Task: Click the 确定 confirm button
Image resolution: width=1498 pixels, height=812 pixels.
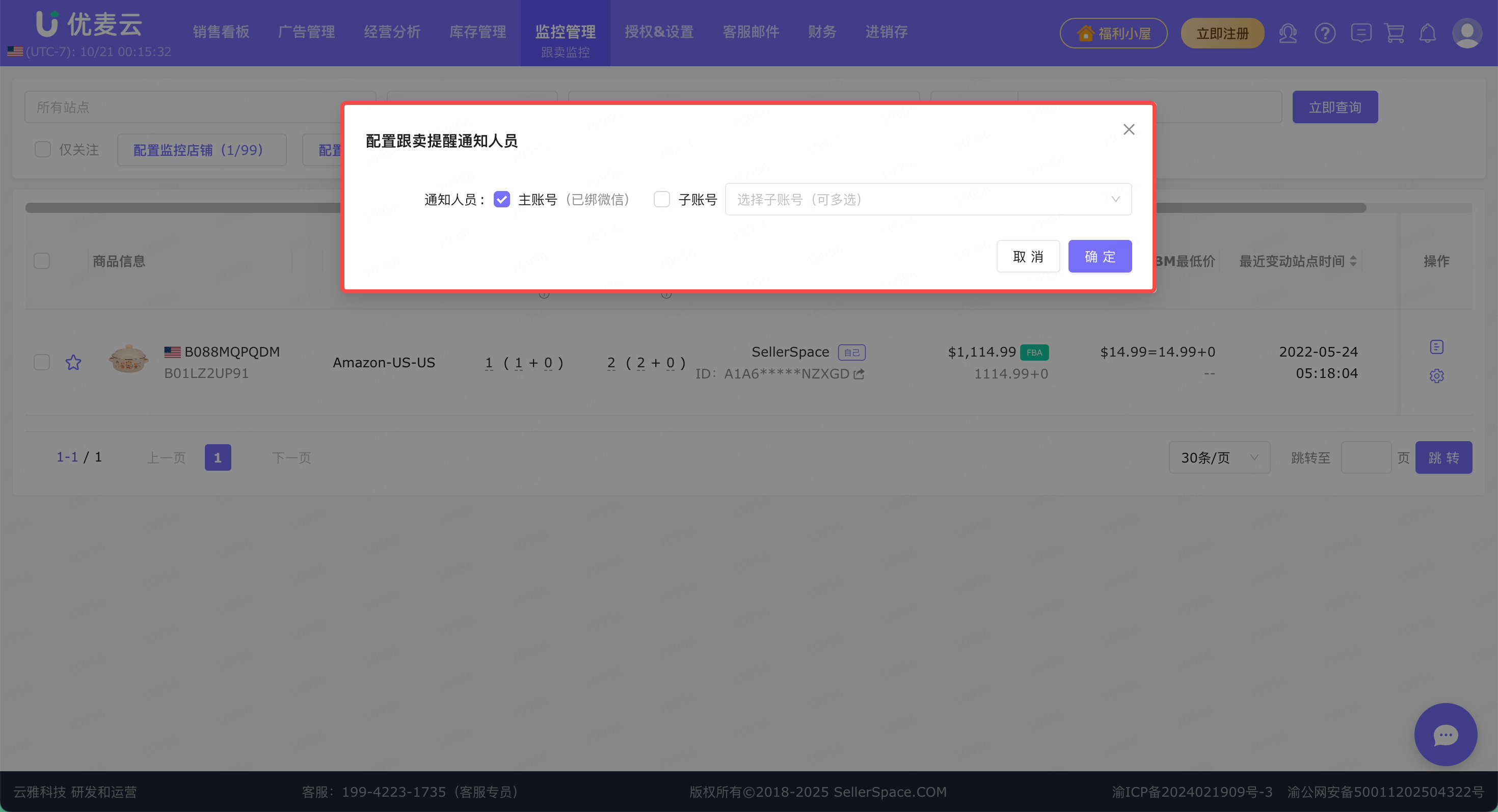Action: coord(1099,256)
